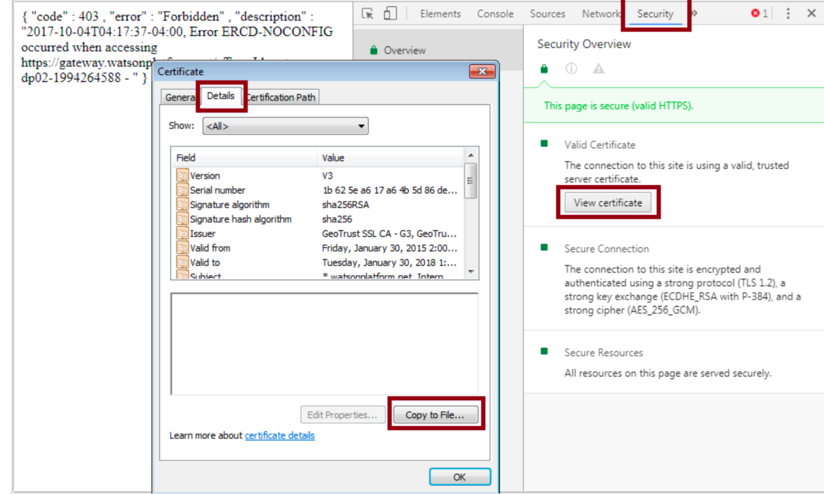
Task: Click the info circle icon in Security Overview
Action: (x=571, y=69)
